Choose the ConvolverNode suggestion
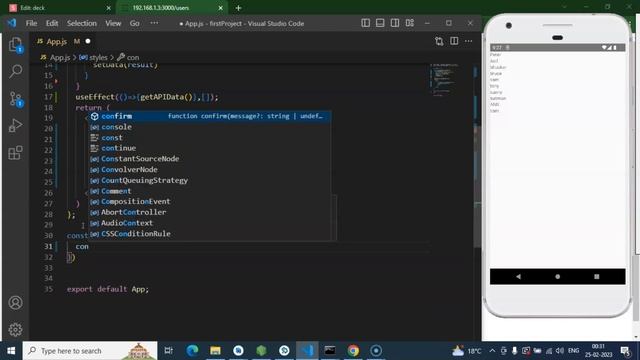 point(210,169)
